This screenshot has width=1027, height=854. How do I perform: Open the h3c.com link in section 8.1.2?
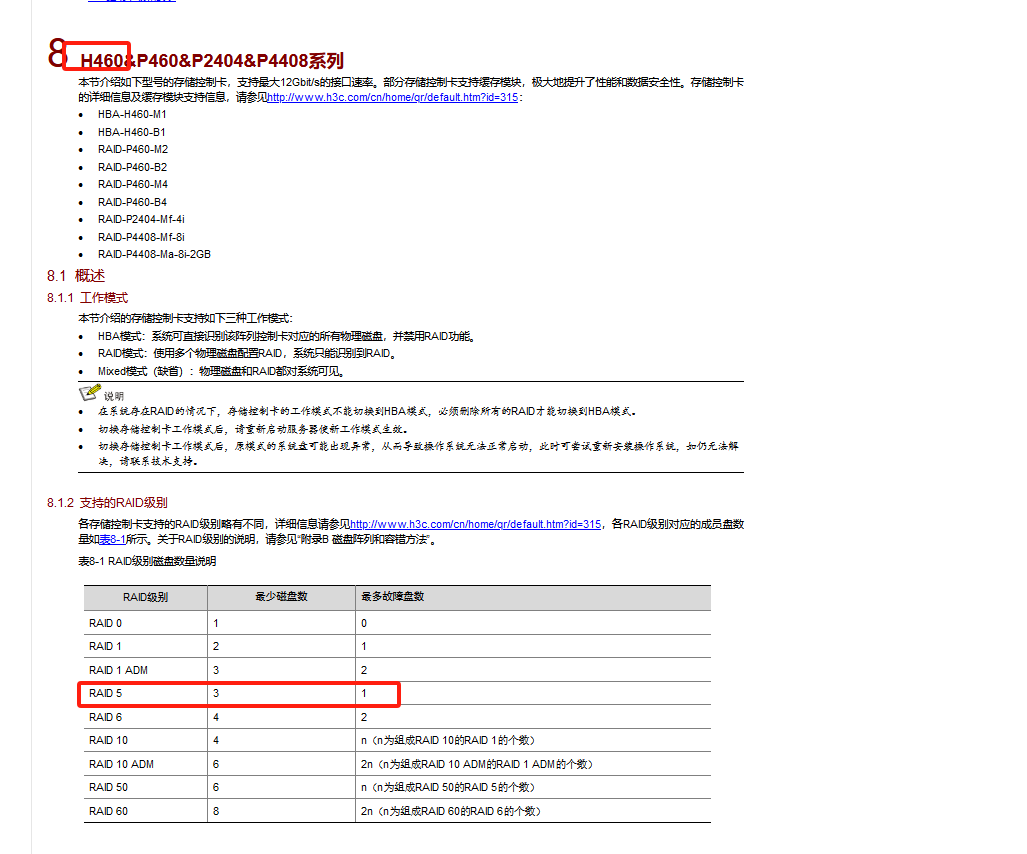tap(476, 525)
